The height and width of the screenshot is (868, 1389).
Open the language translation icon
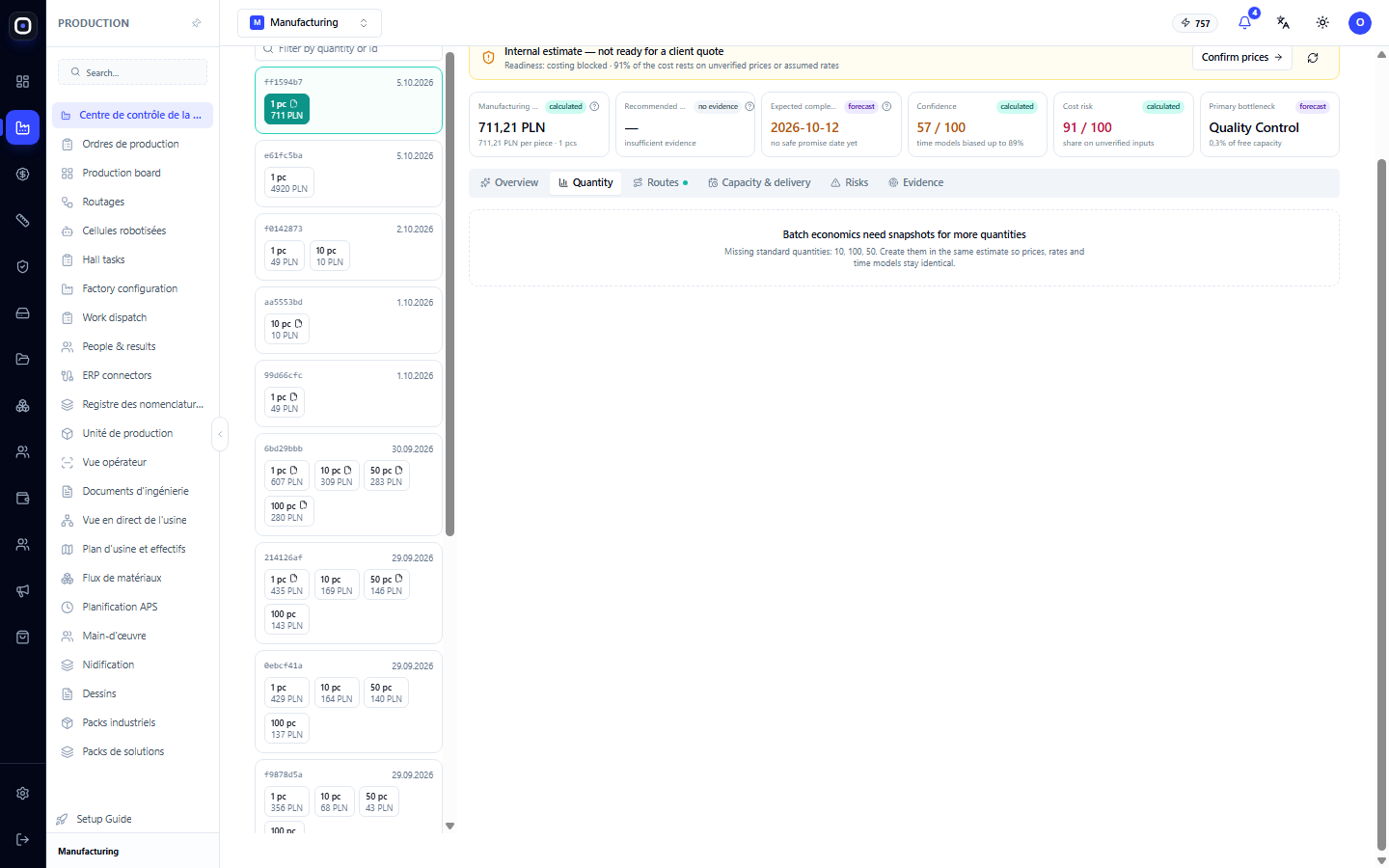point(1283,22)
